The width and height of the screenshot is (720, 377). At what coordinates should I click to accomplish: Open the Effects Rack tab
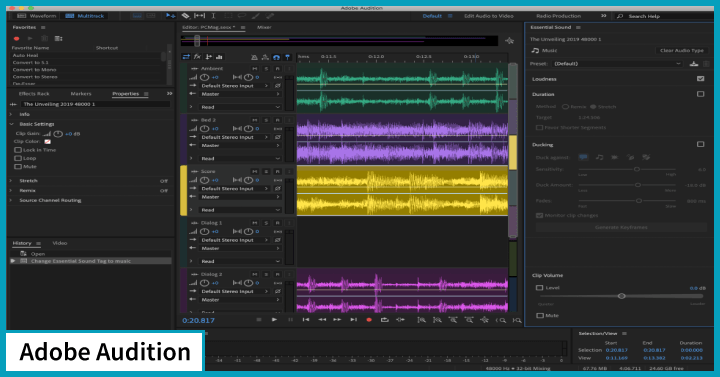tap(34, 94)
